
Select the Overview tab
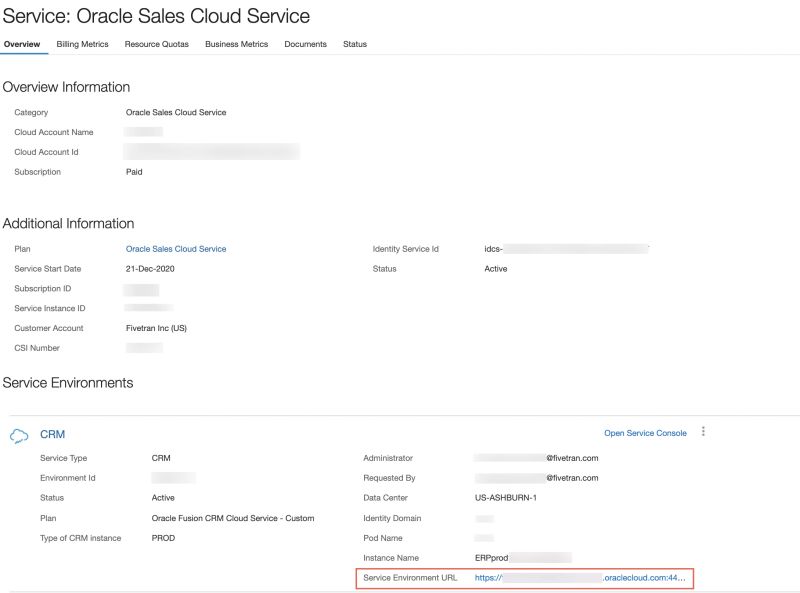coord(21,44)
